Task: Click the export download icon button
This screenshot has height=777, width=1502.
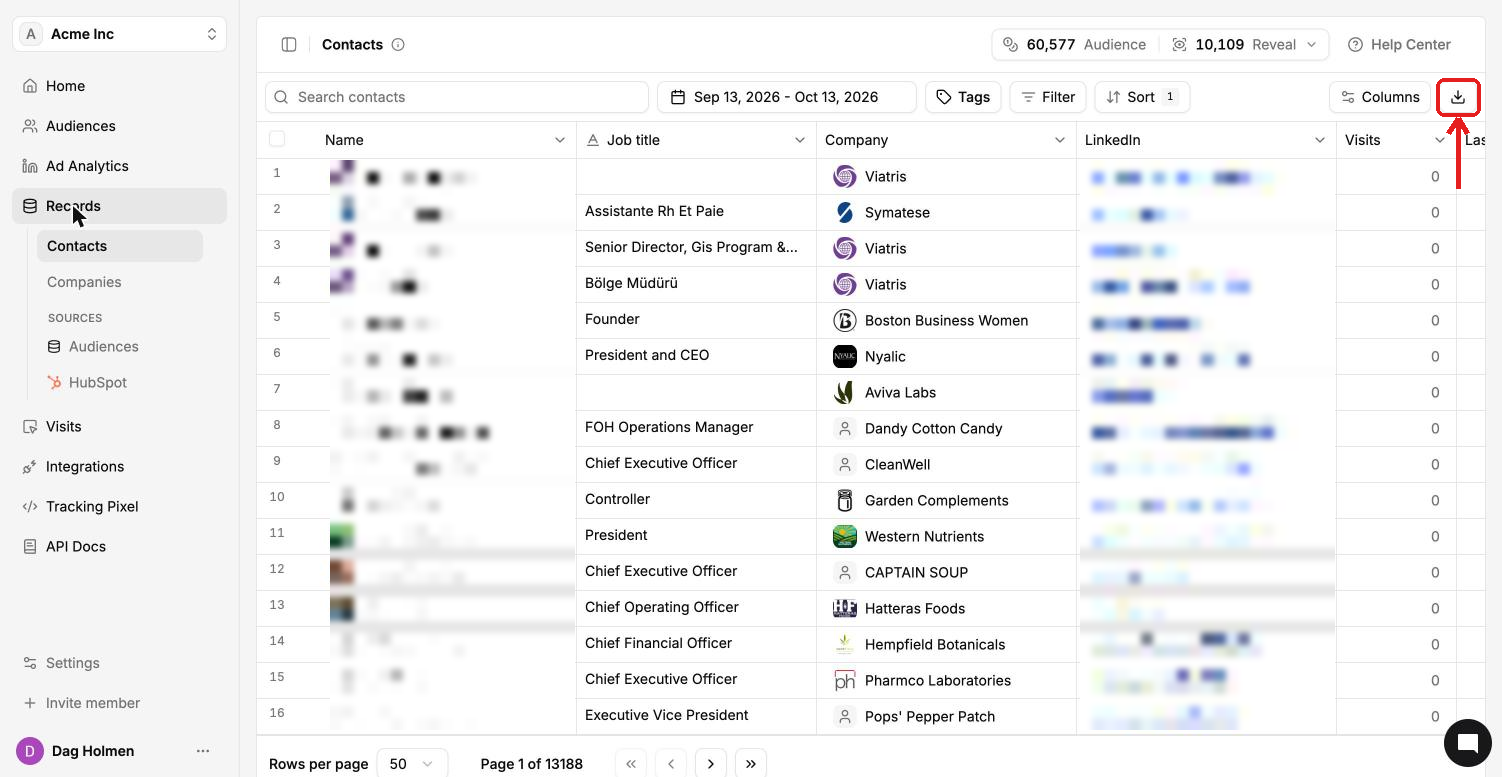Action: tap(1458, 97)
